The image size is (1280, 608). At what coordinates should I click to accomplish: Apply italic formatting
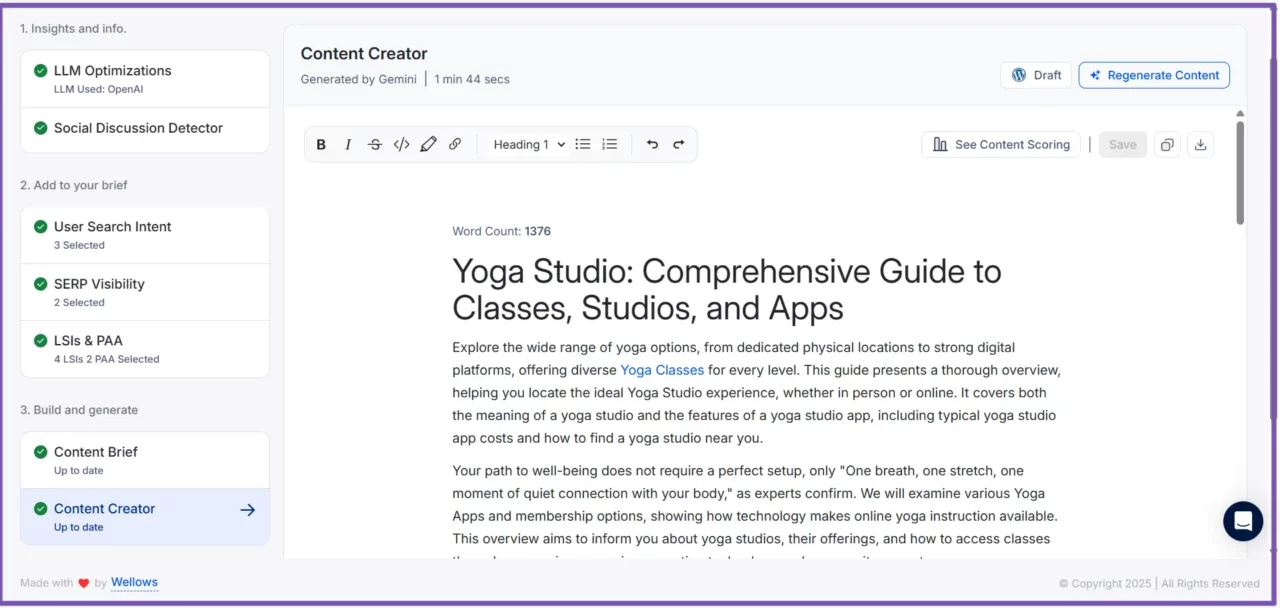pyautogui.click(x=347, y=144)
